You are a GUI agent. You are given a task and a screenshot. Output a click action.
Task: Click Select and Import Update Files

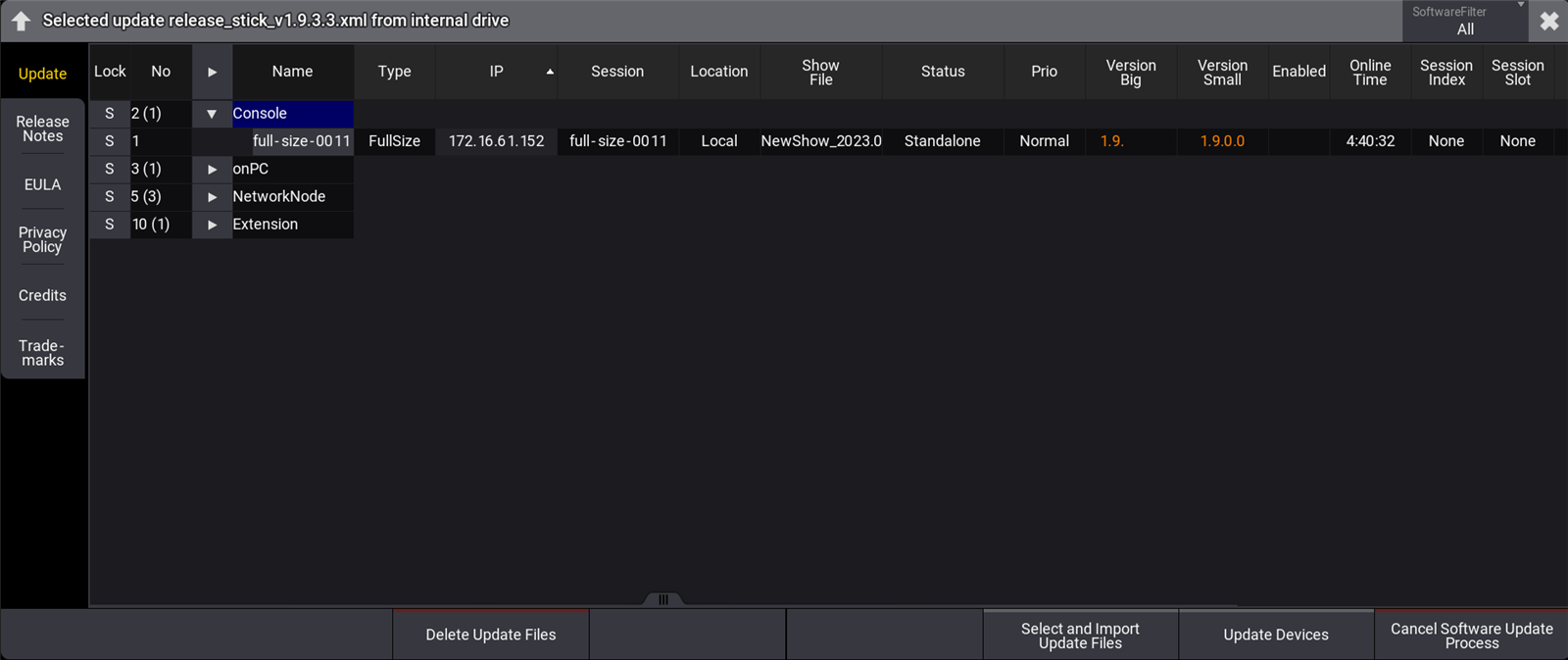(1080, 635)
